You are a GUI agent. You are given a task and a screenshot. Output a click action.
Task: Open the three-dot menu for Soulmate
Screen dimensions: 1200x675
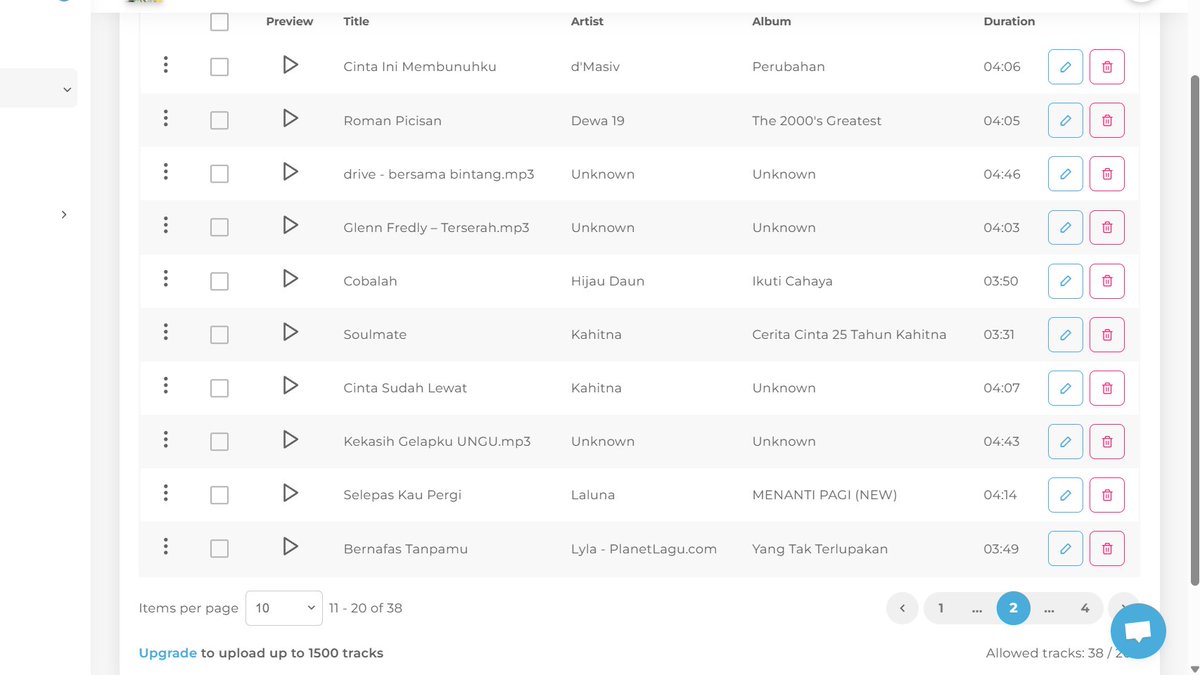tap(165, 332)
